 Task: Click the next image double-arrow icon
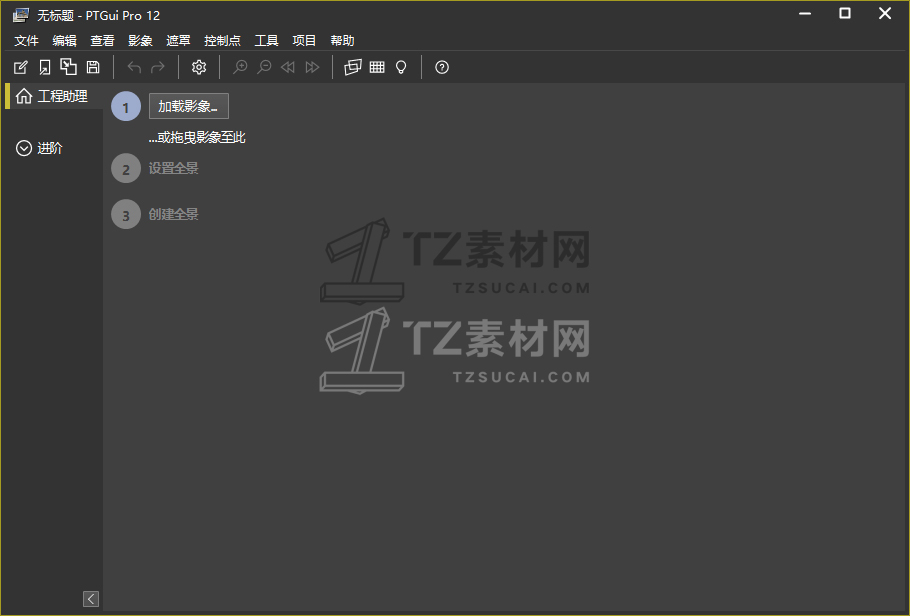(312, 67)
